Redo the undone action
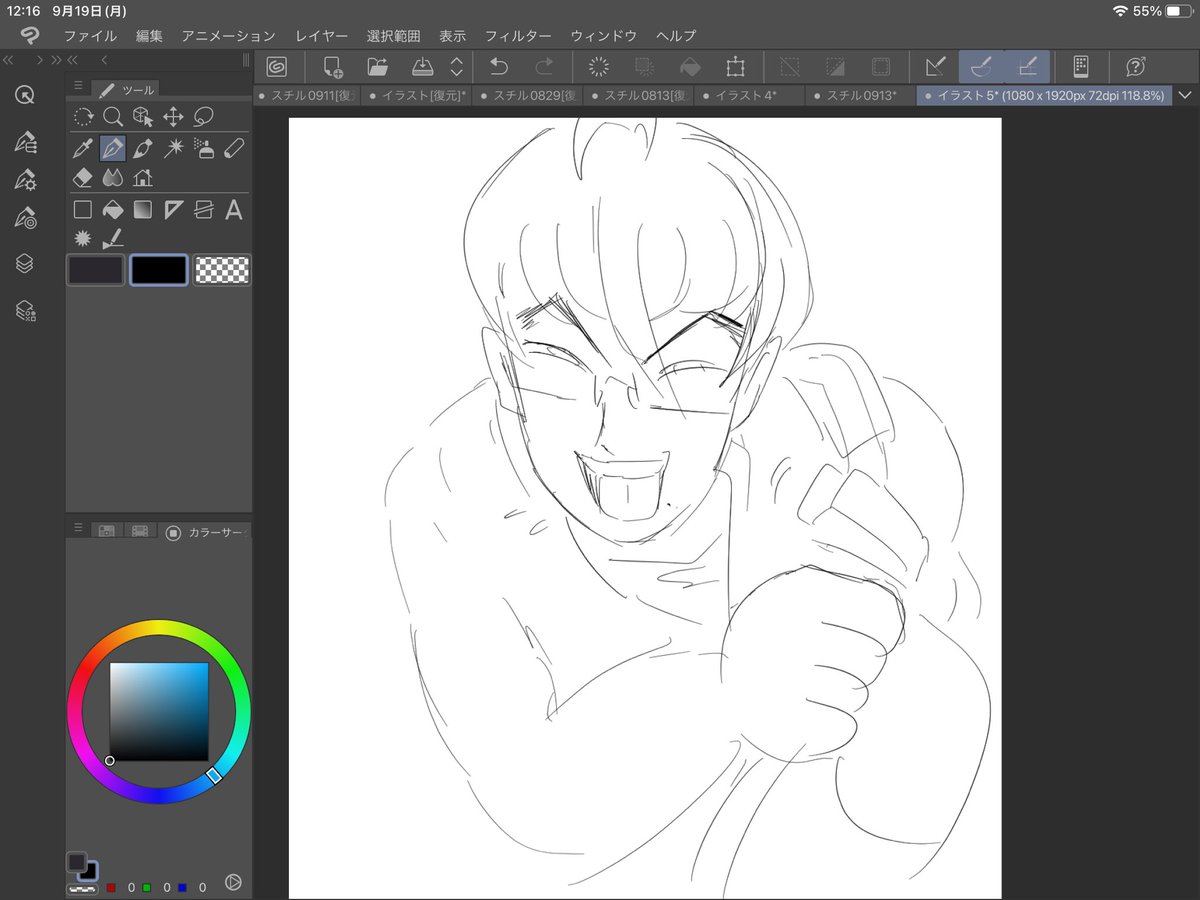The width and height of the screenshot is (1200, 900). [x=545, y=67]
